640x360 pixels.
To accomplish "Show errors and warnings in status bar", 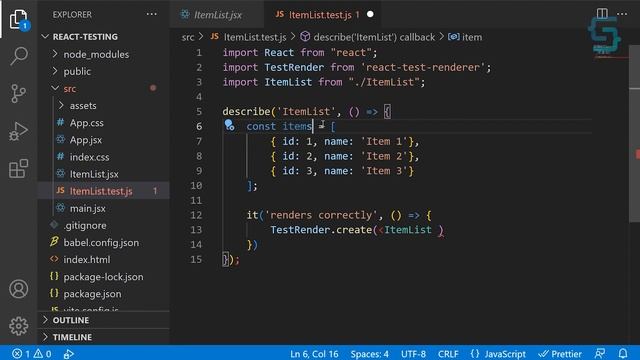I will tap(31, 353).
